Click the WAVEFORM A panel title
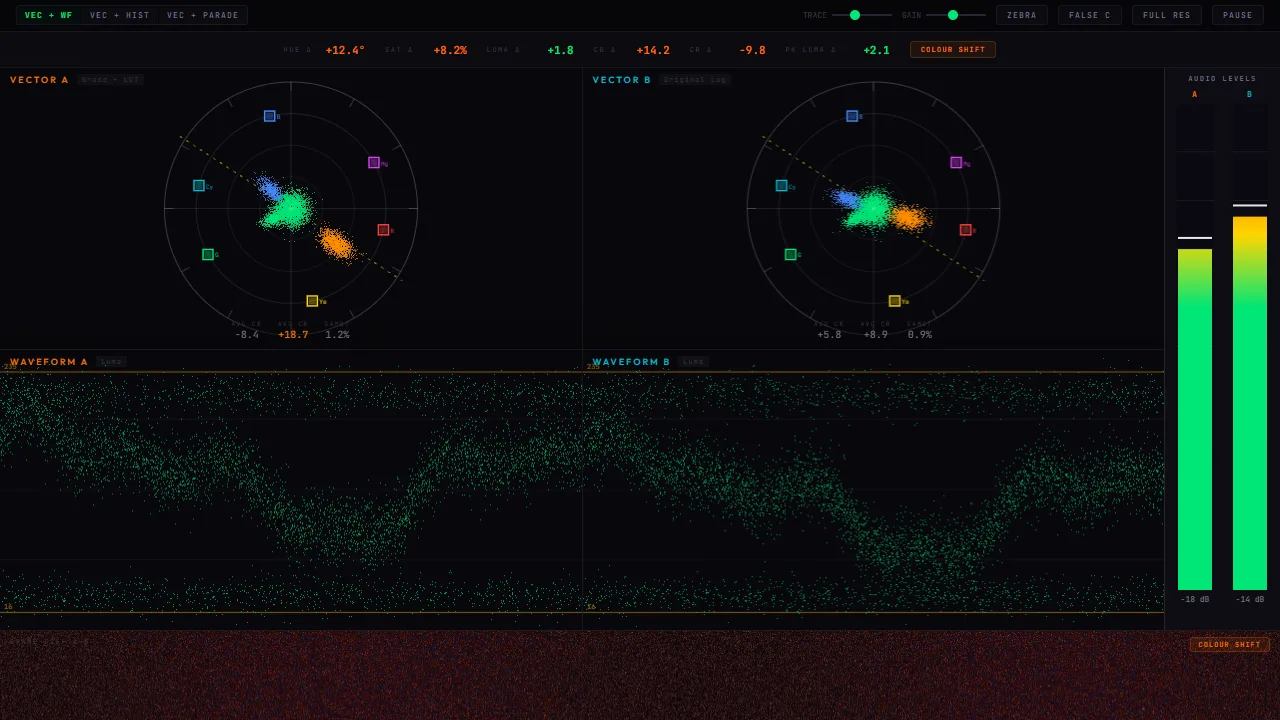Screen dimensions: 1280x720 tap(49, 362)
